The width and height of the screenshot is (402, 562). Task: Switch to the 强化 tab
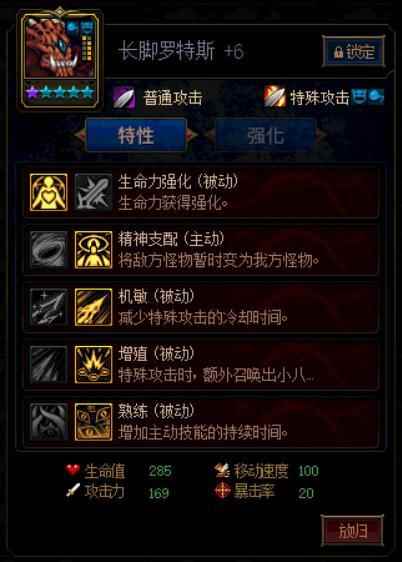click(265, 135)
